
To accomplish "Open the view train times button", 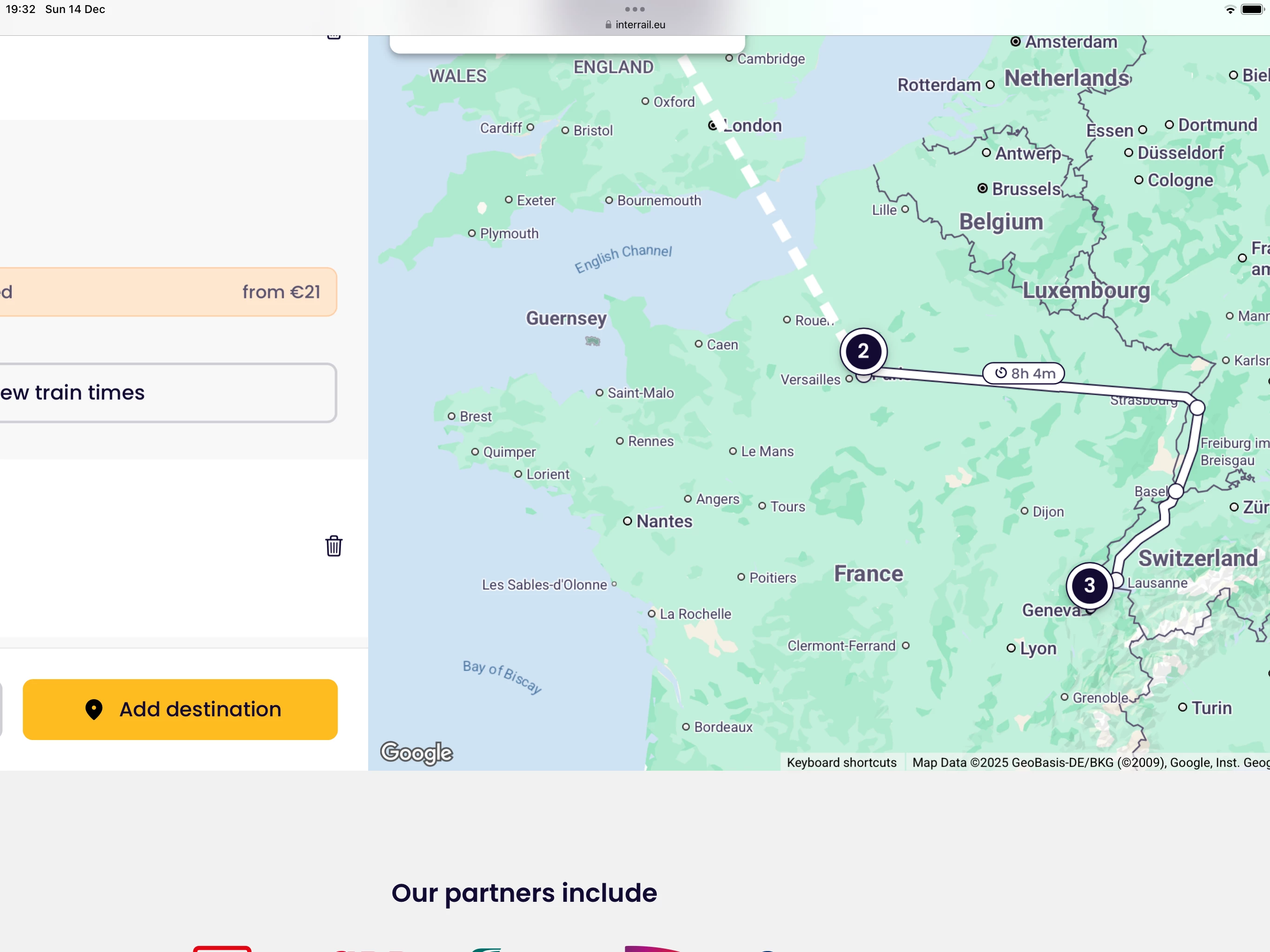I will [166, 393].
